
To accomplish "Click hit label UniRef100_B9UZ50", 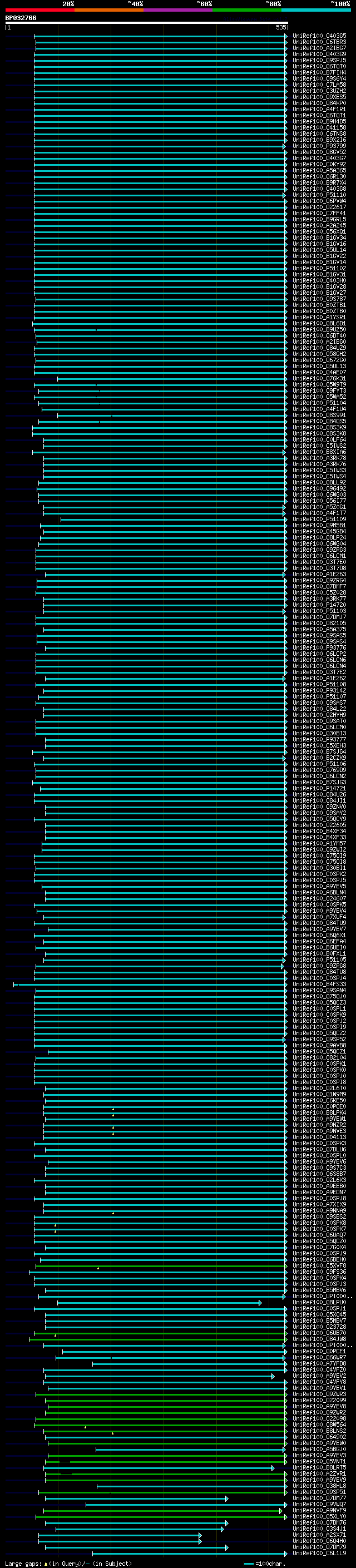I will coord(319,329).
